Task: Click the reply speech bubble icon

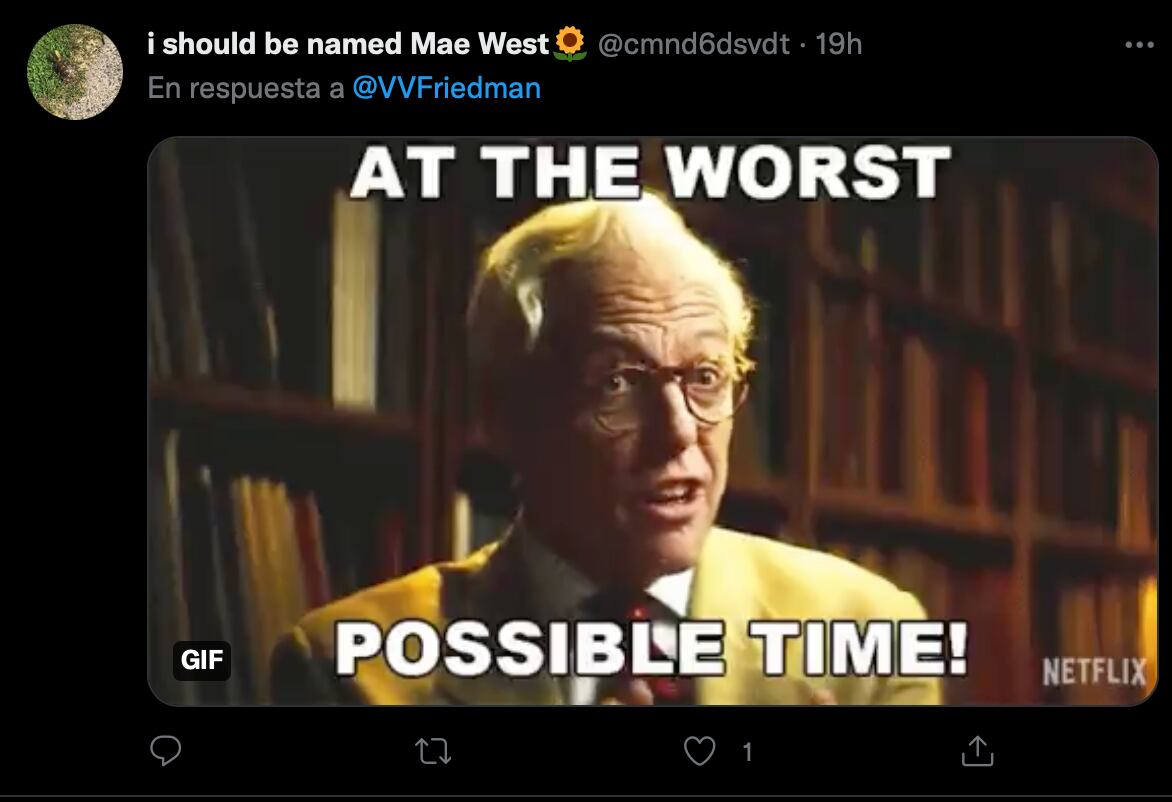Action: (165, 750)
